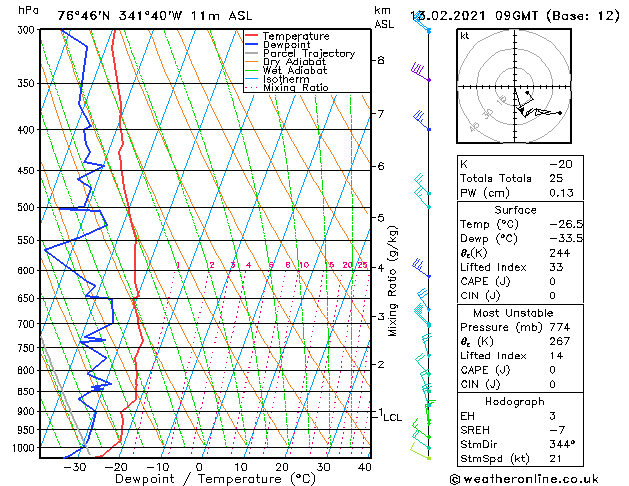This screenshot has height=486, width=629.
Task: Click the 09GMT date and time header
Action: (515, 16)
